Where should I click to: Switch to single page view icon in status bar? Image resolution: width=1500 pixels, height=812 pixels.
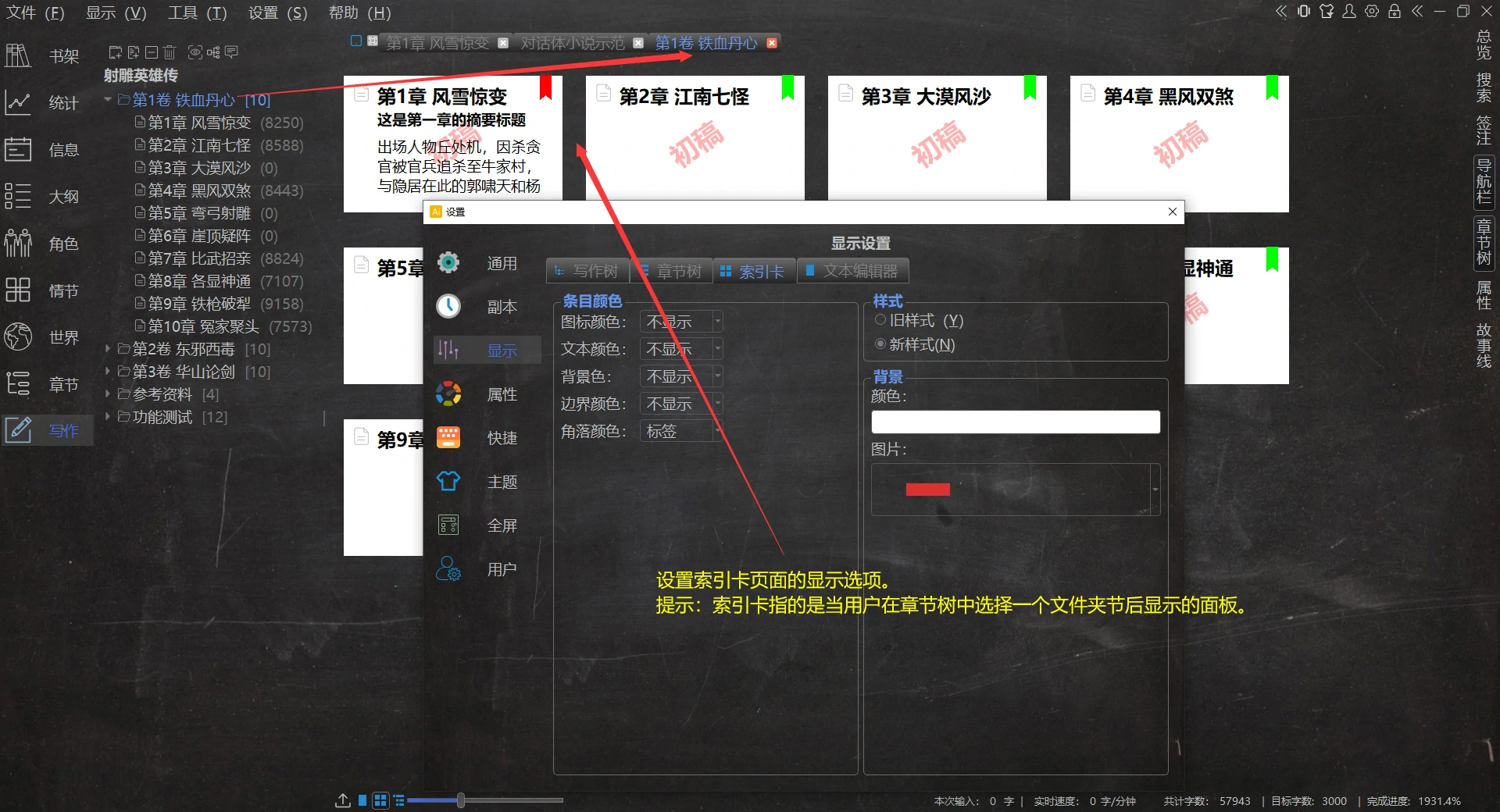pyautogui.click(x=362, y=800)
